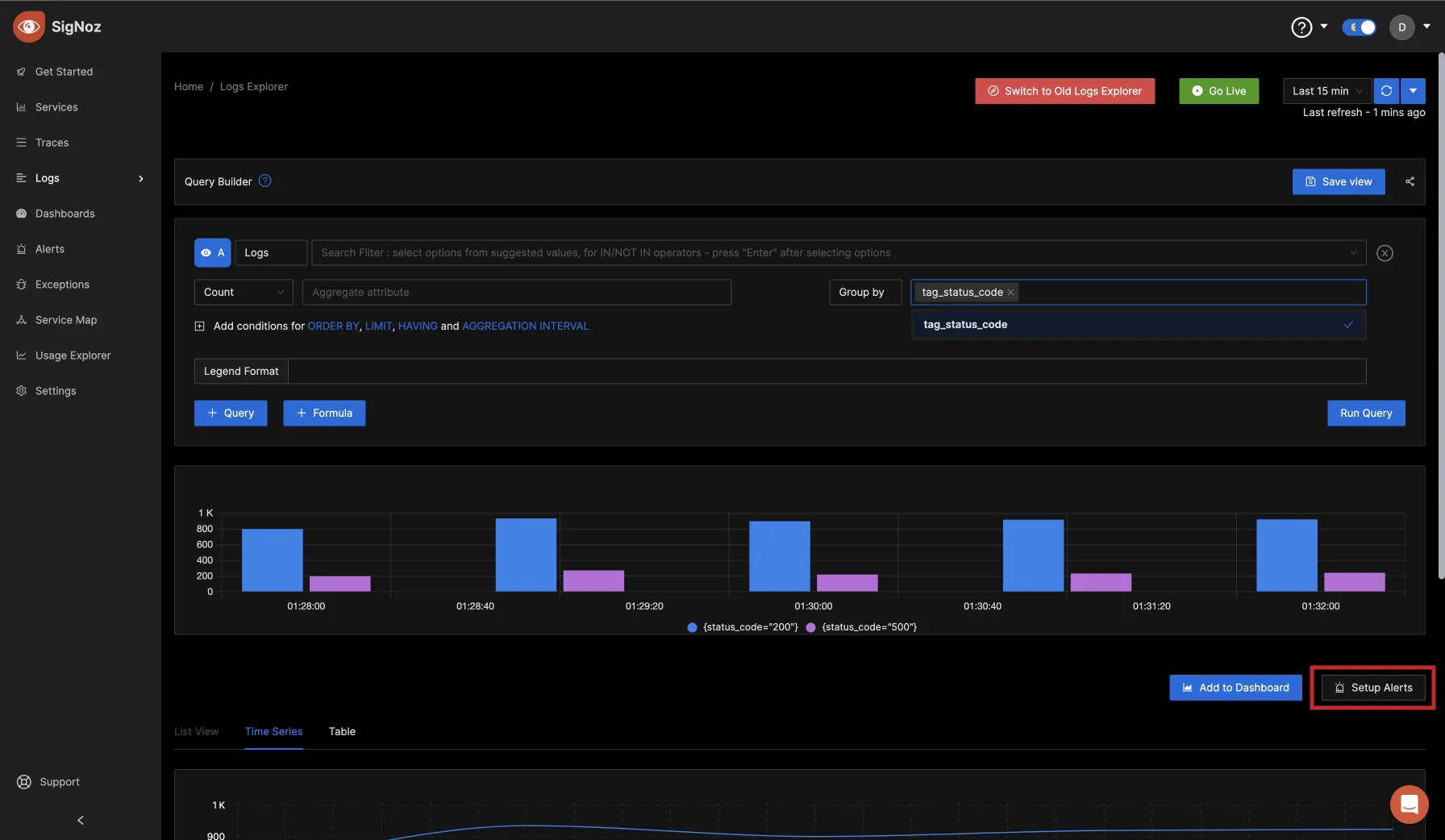Click the Get Started rocket icon
Viewport: 1445px width, 840px height.
[21, 72]
